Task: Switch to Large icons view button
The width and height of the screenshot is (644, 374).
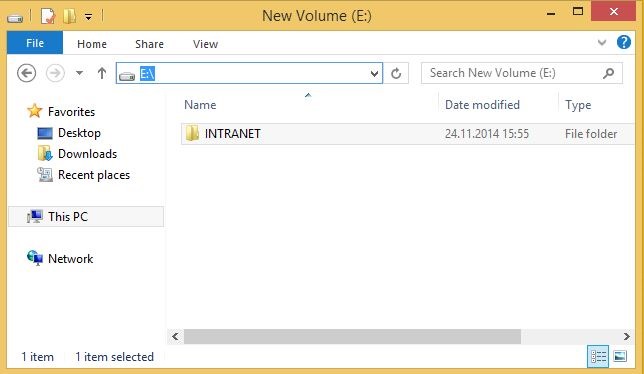Action: (620, 356)
